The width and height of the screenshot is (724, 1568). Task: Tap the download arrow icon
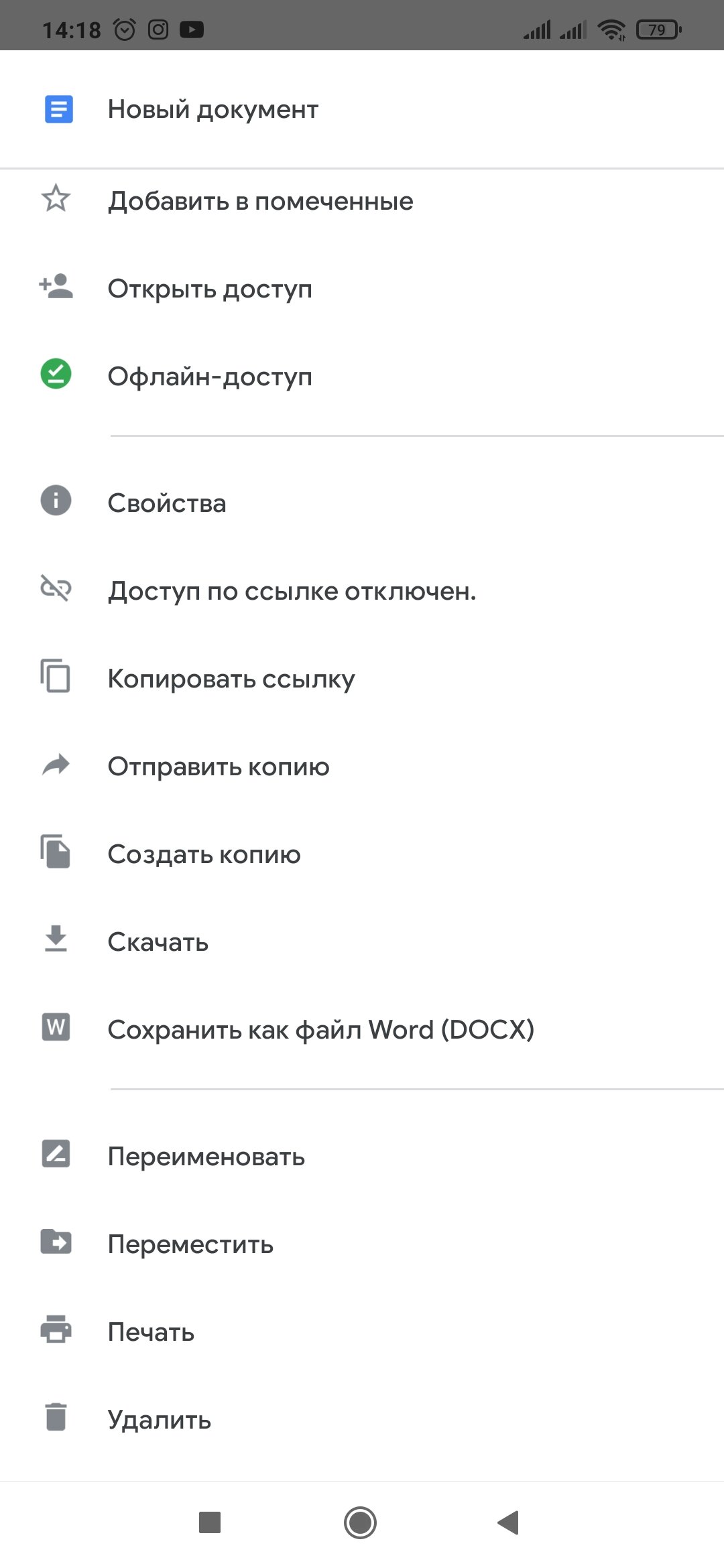(56, 939)
